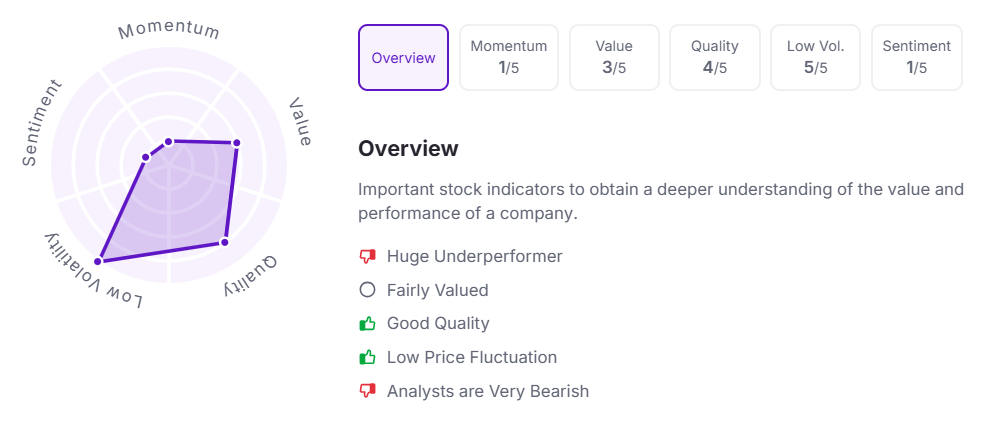Click thumbs-down icon beside Huge Underperformer
This screenshot has width=988, height=424.
[x=367, y=256]
